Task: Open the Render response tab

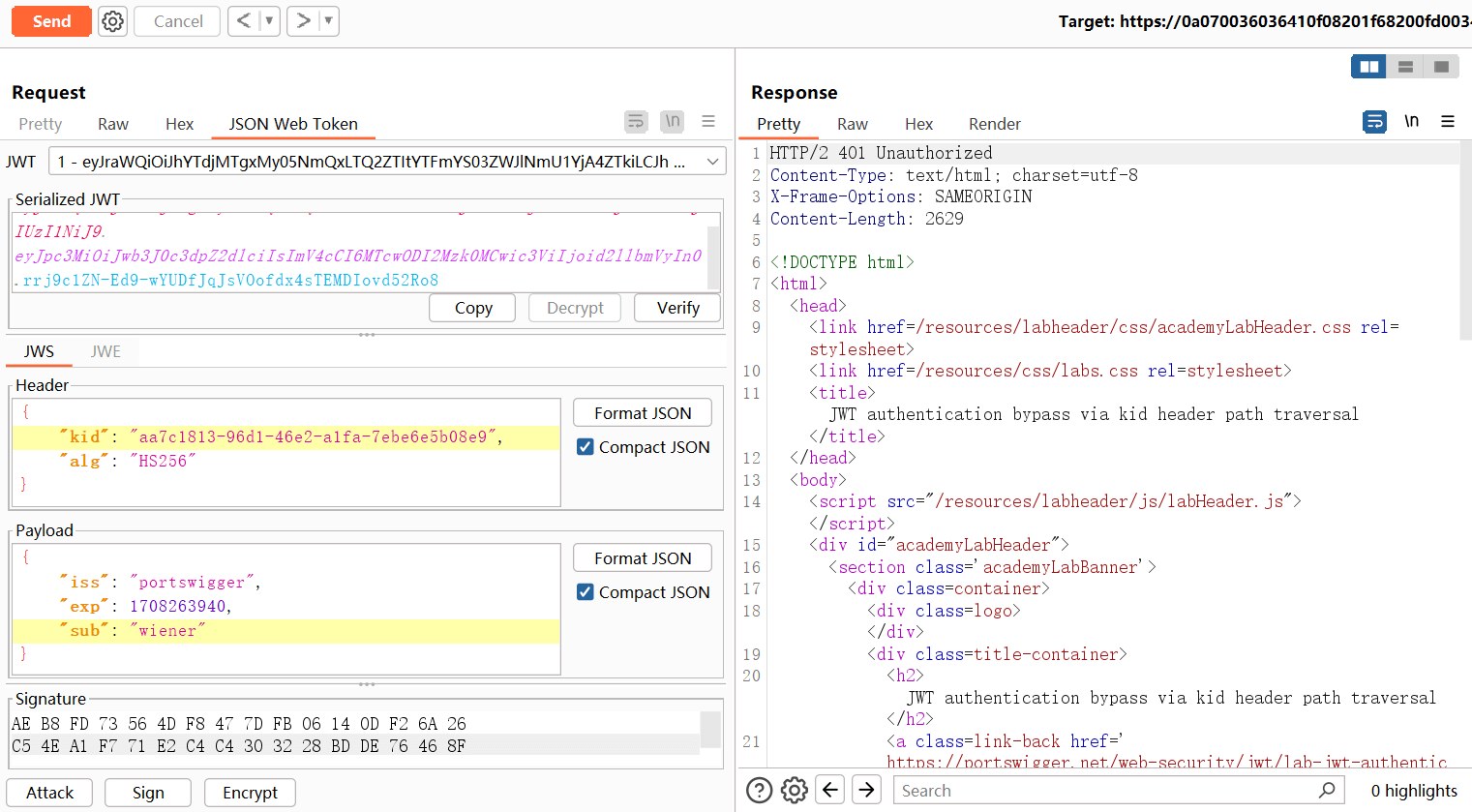Action: pos(994,124)
